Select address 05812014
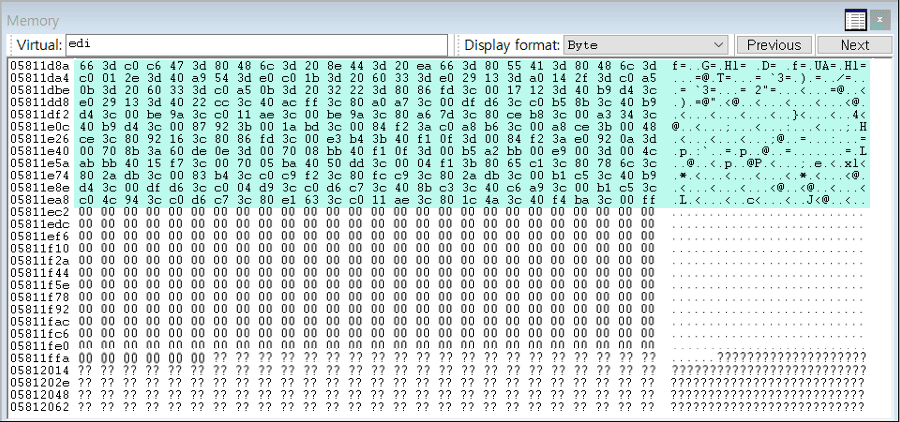 coord(40,371)
